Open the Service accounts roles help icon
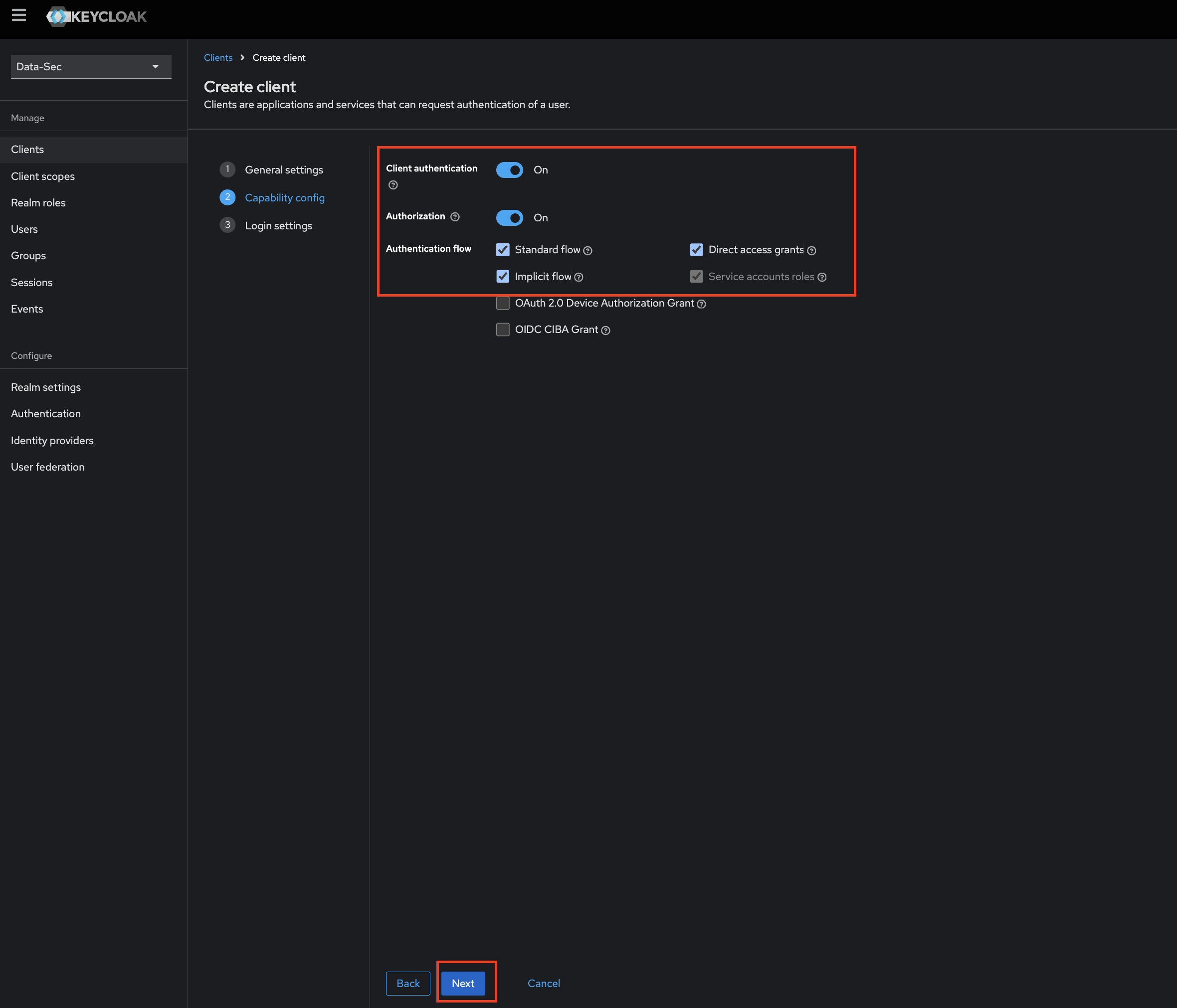1177x1008 pixels. 822,277
